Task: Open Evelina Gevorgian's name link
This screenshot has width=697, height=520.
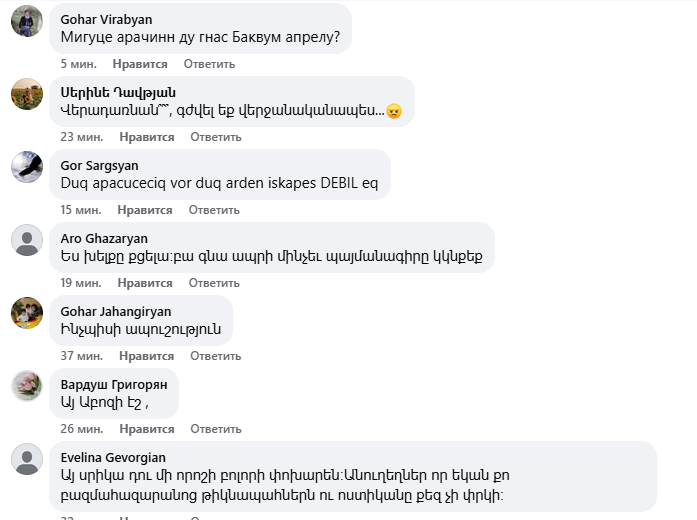Action: [x=113, y=458]
